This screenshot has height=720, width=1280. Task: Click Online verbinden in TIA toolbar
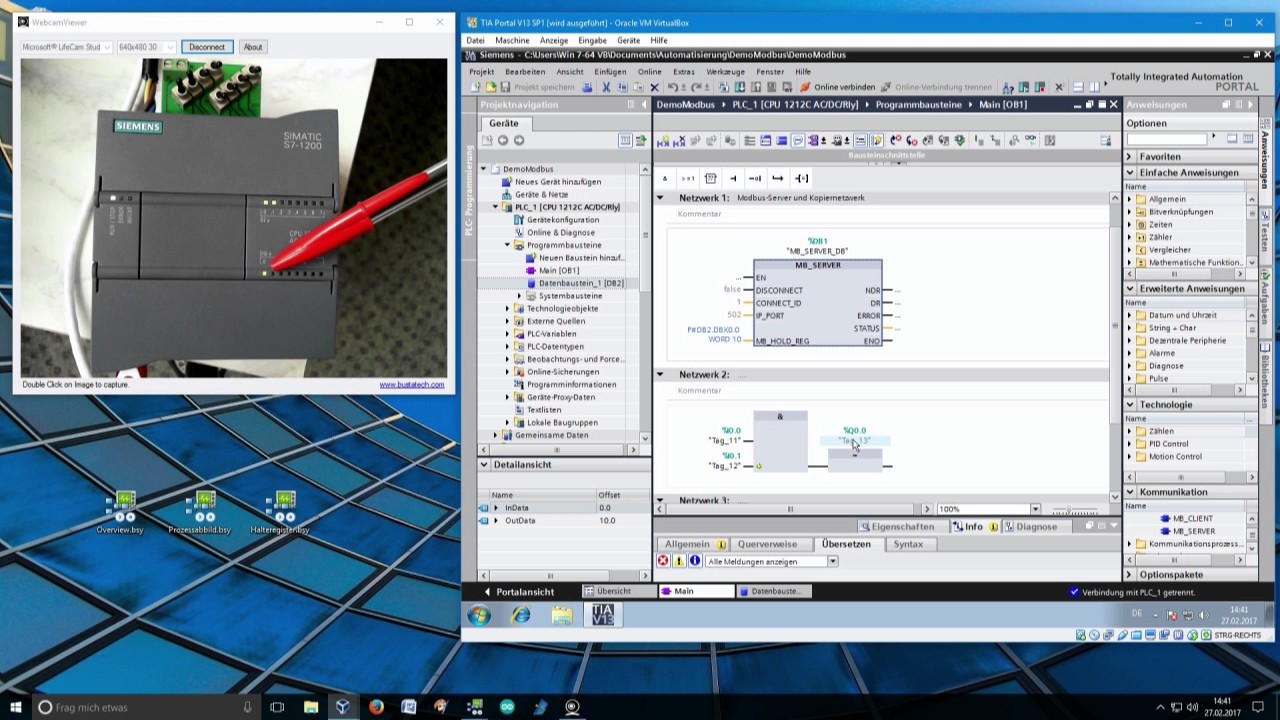pos(837,87)
